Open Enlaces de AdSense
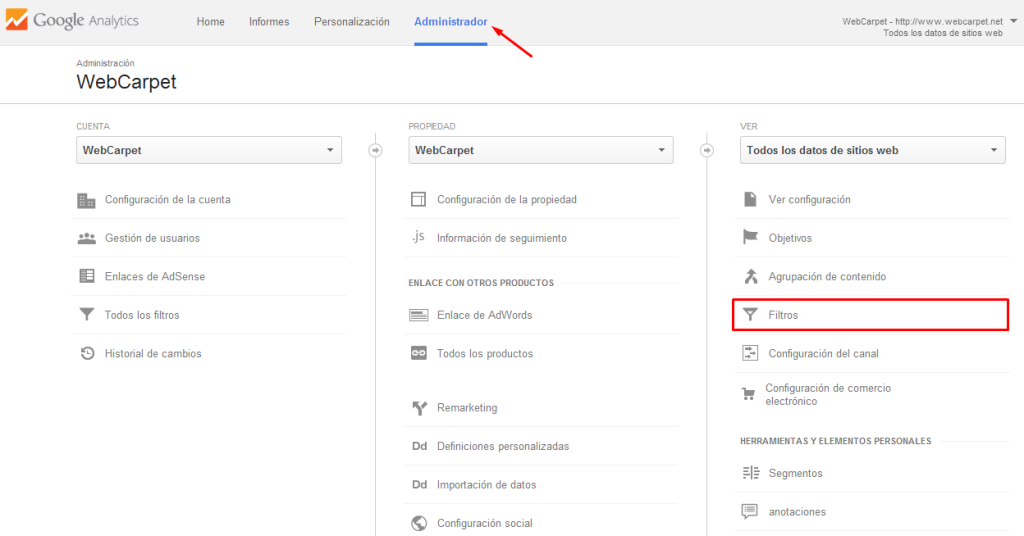1024x536 pixels. (x=155, y=276)
